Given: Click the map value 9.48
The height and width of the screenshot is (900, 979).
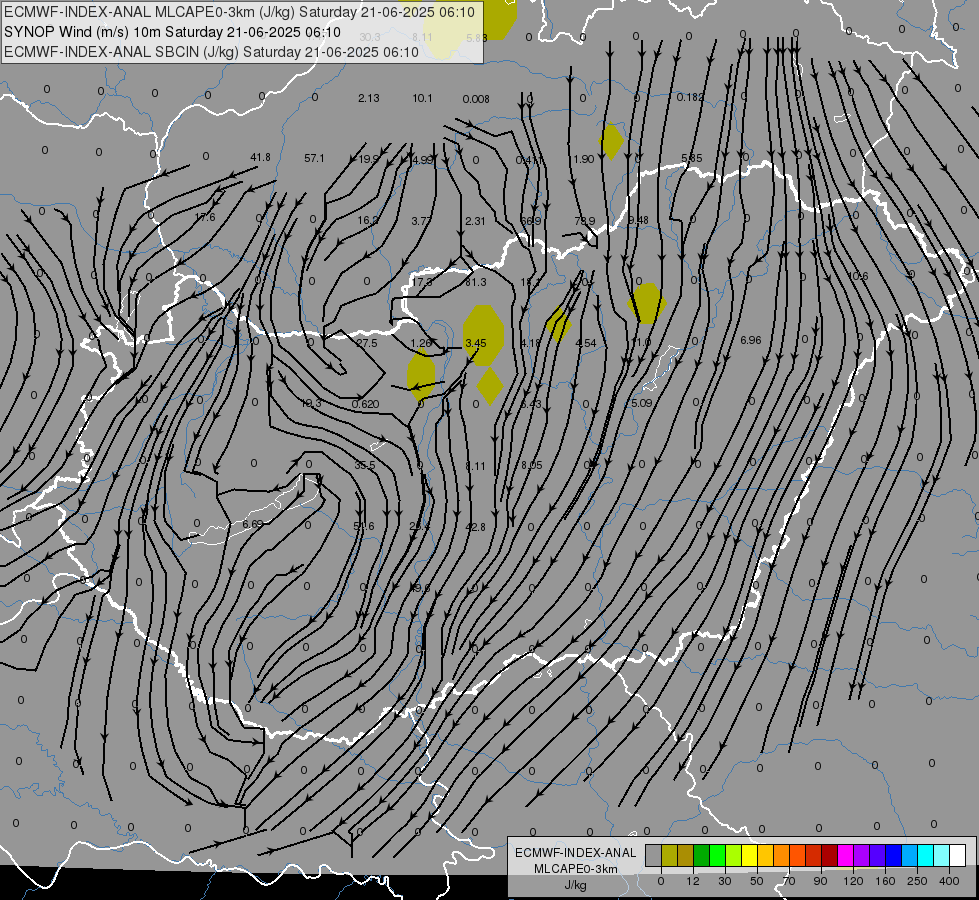Looking at the screenshot, I should pyautogui.click(x=638, y=220).
